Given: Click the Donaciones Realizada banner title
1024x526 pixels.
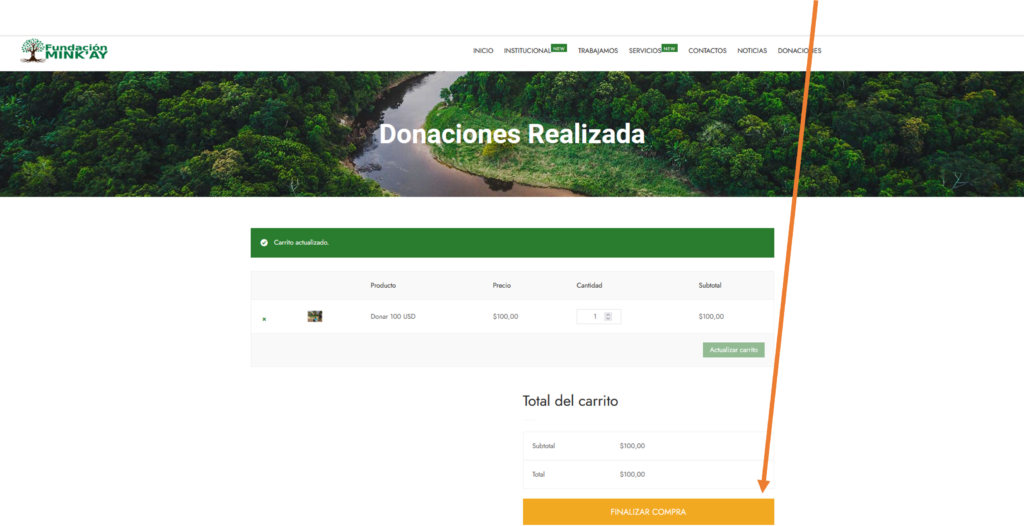Looking at the screenshot, I should (x=512, y=134).
